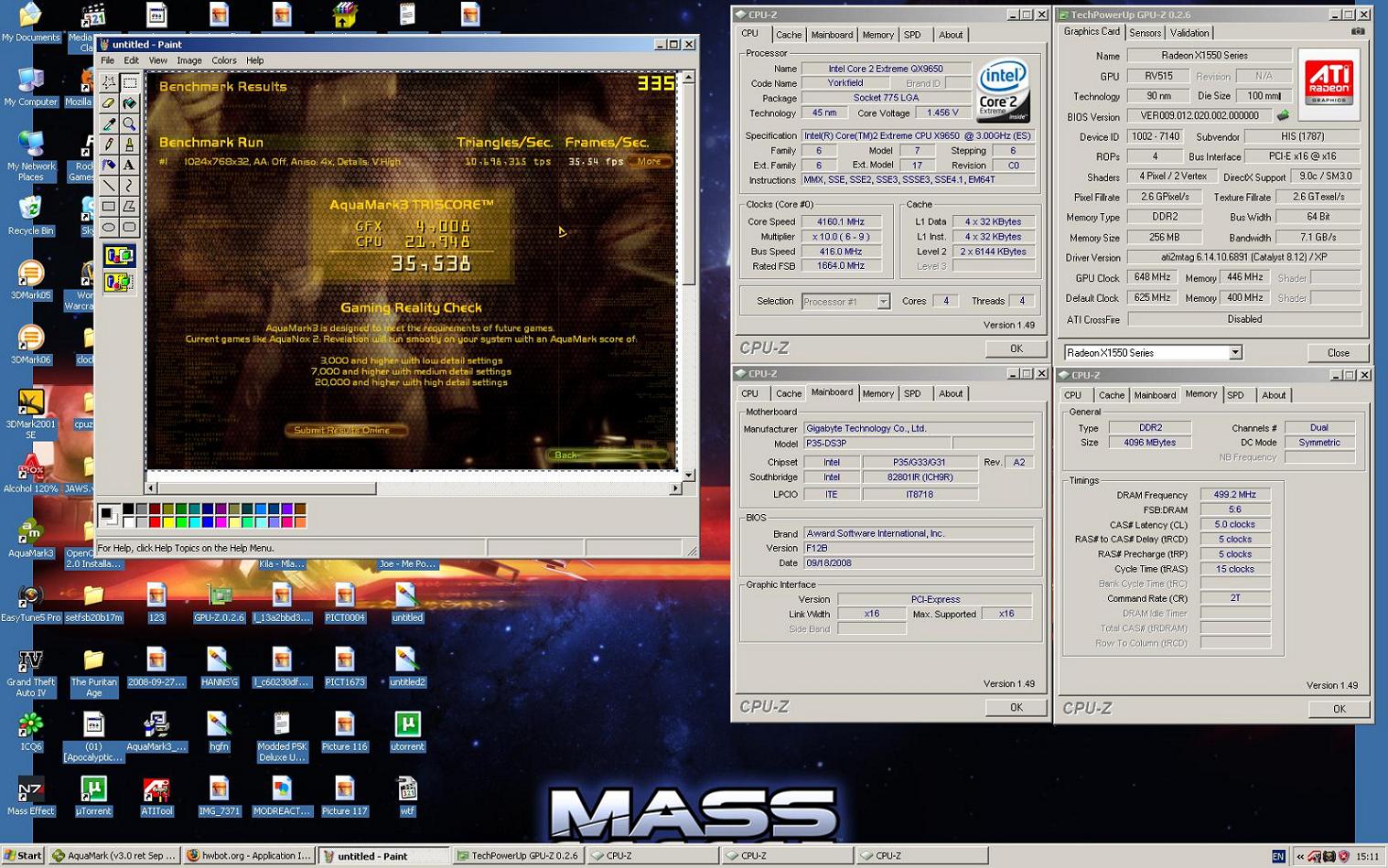Screen dimensions: 1388x868
Task: Select the utorrent desktop icon
Action: point(407,731)
